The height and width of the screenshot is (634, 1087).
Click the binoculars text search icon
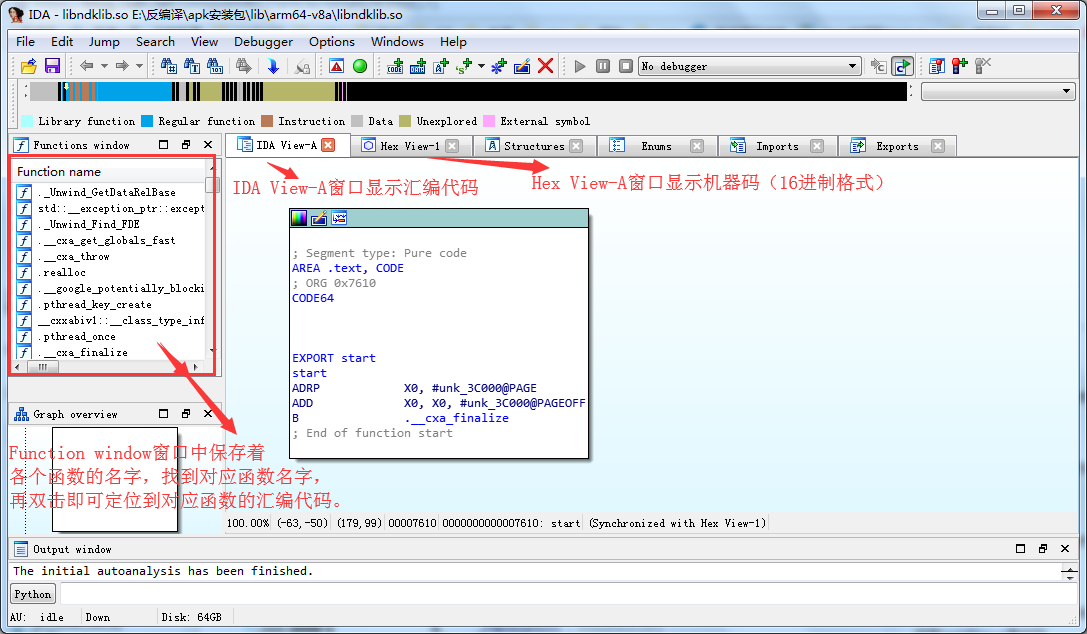click(192, 66)
